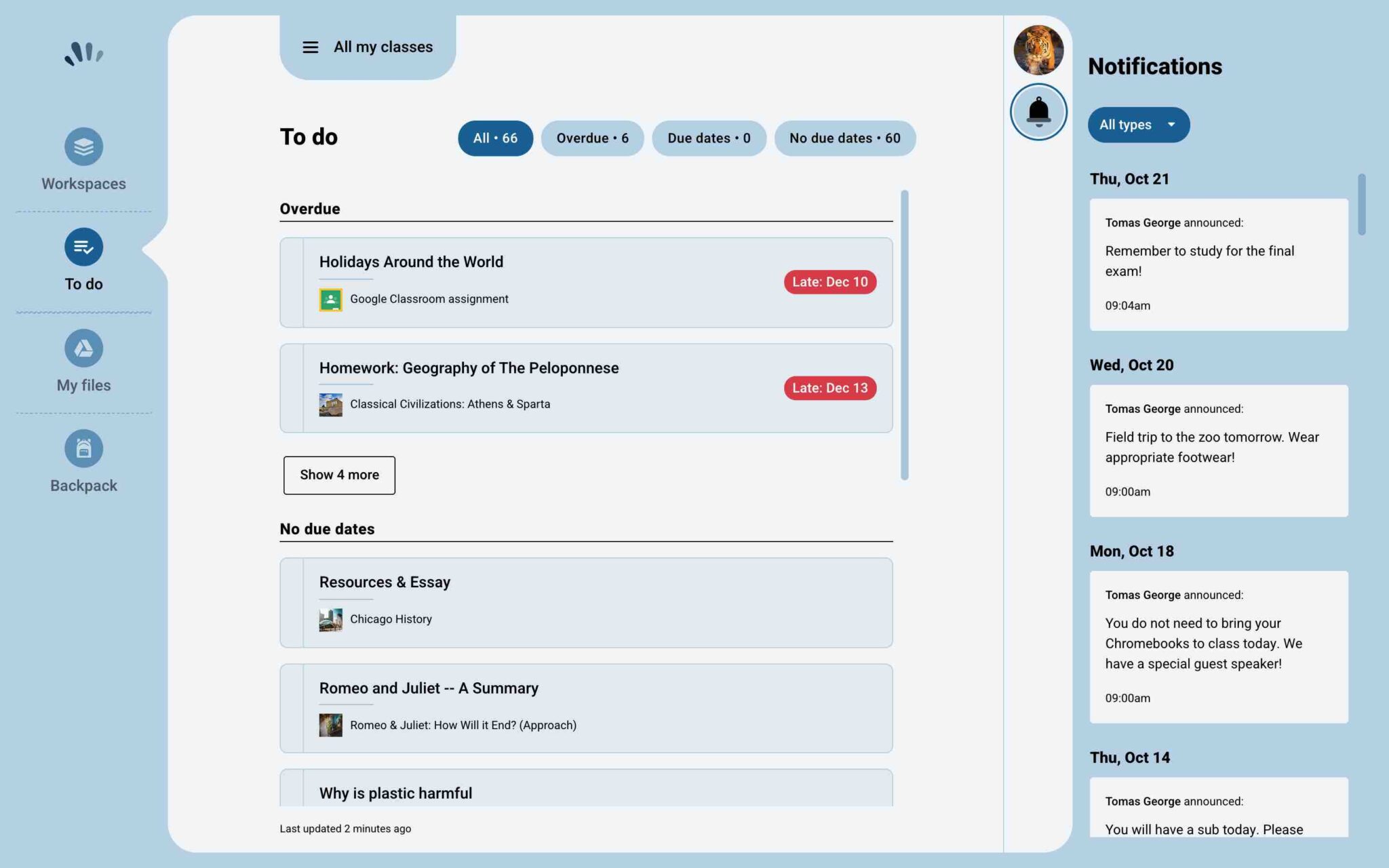Open the tiger profile avatar
Viewport: 1389px width, 868px height.
click(1038, 50)
